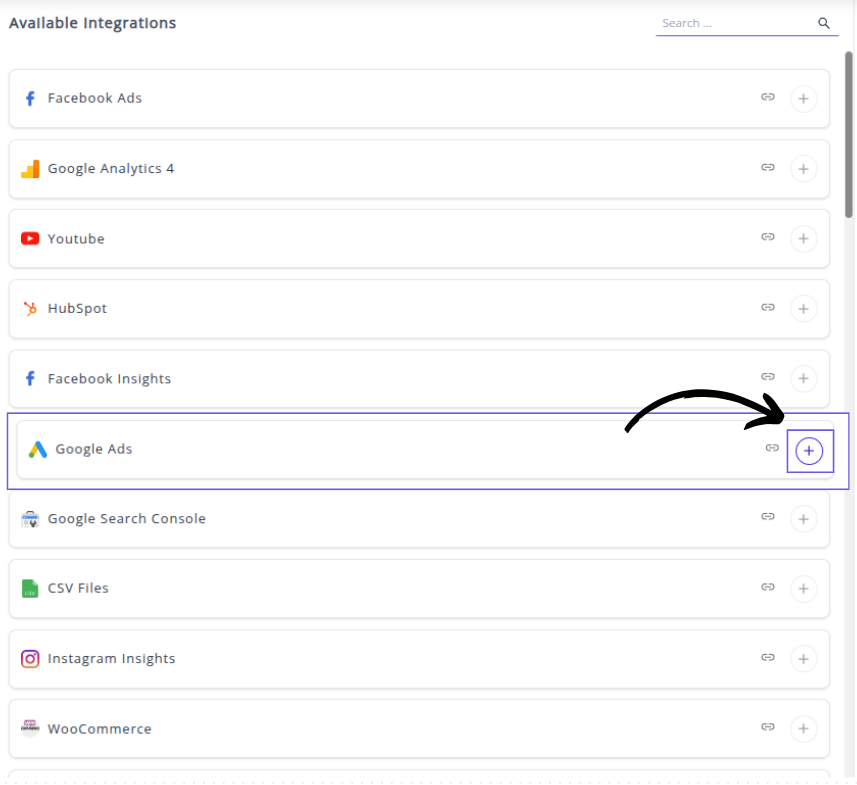This screenshot has height=785, width=857.
Task: Select the highlighted Google Ads integration row
Action: click(x=400, y=449)
